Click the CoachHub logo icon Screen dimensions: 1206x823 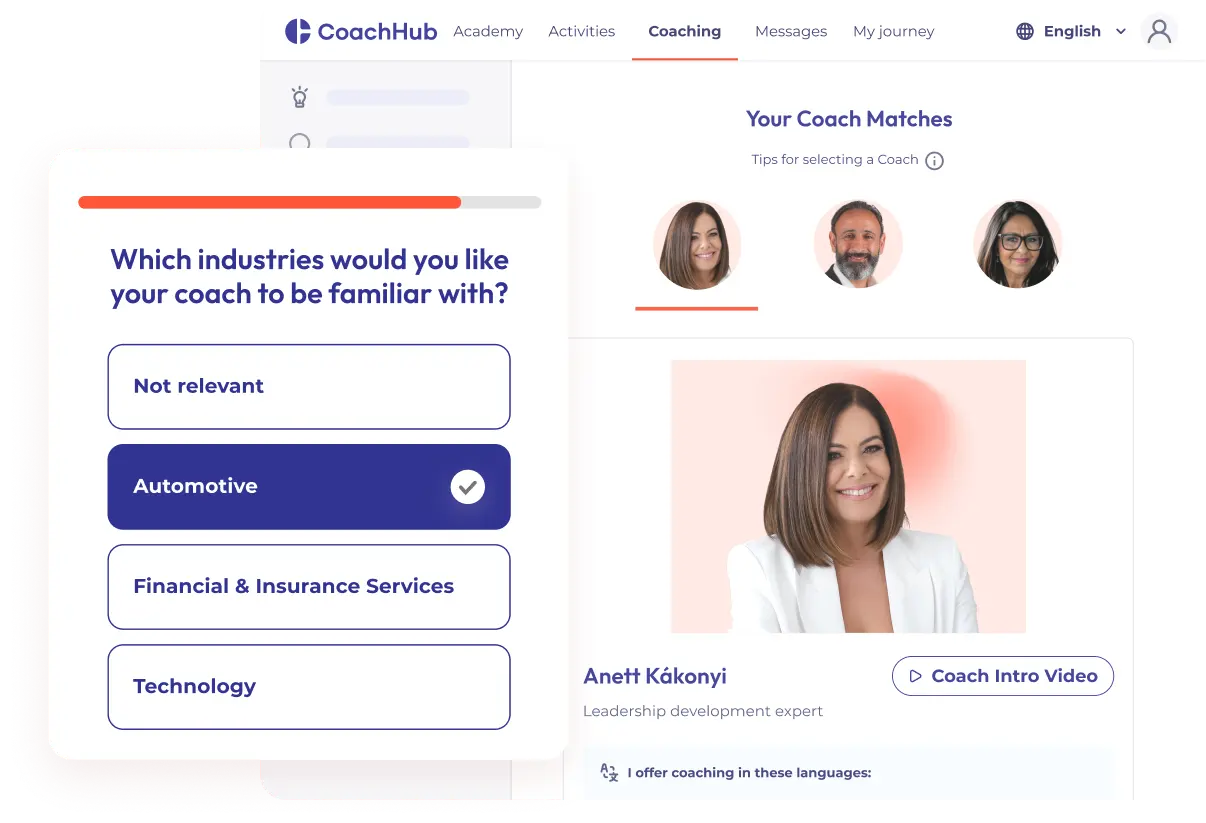pos(298,32)
